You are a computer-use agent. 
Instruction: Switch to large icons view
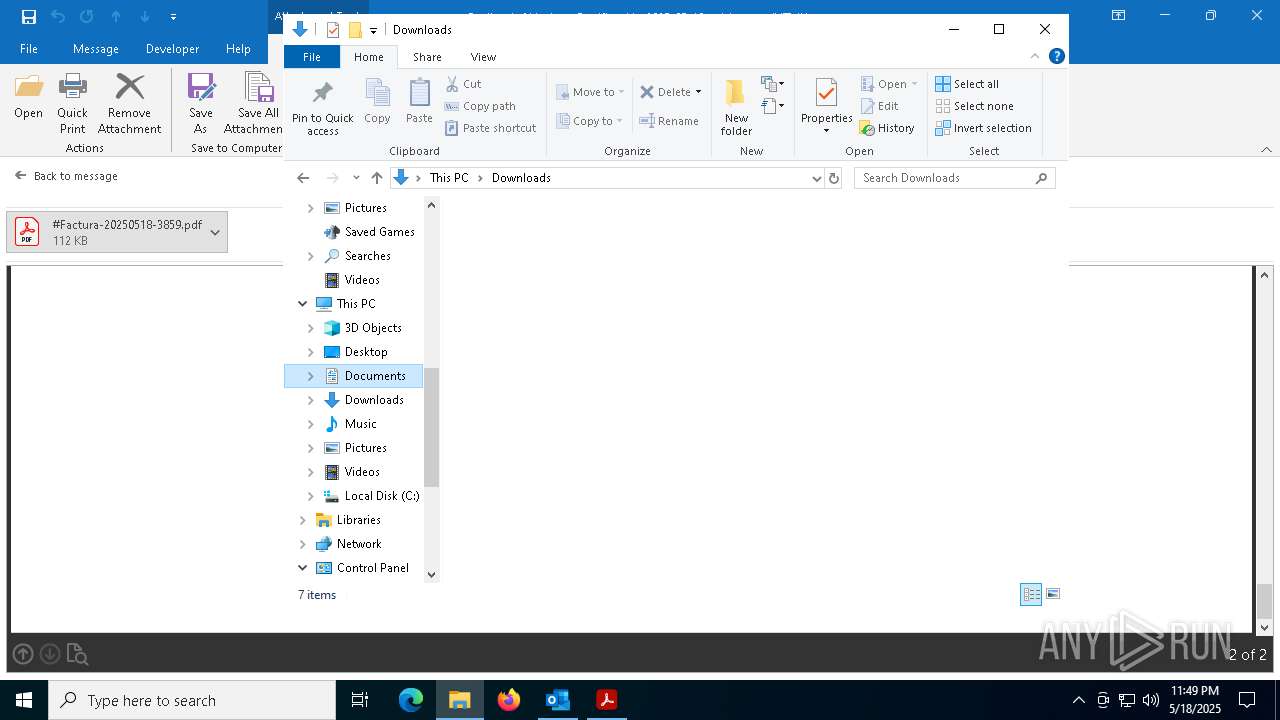point(1053,594)
